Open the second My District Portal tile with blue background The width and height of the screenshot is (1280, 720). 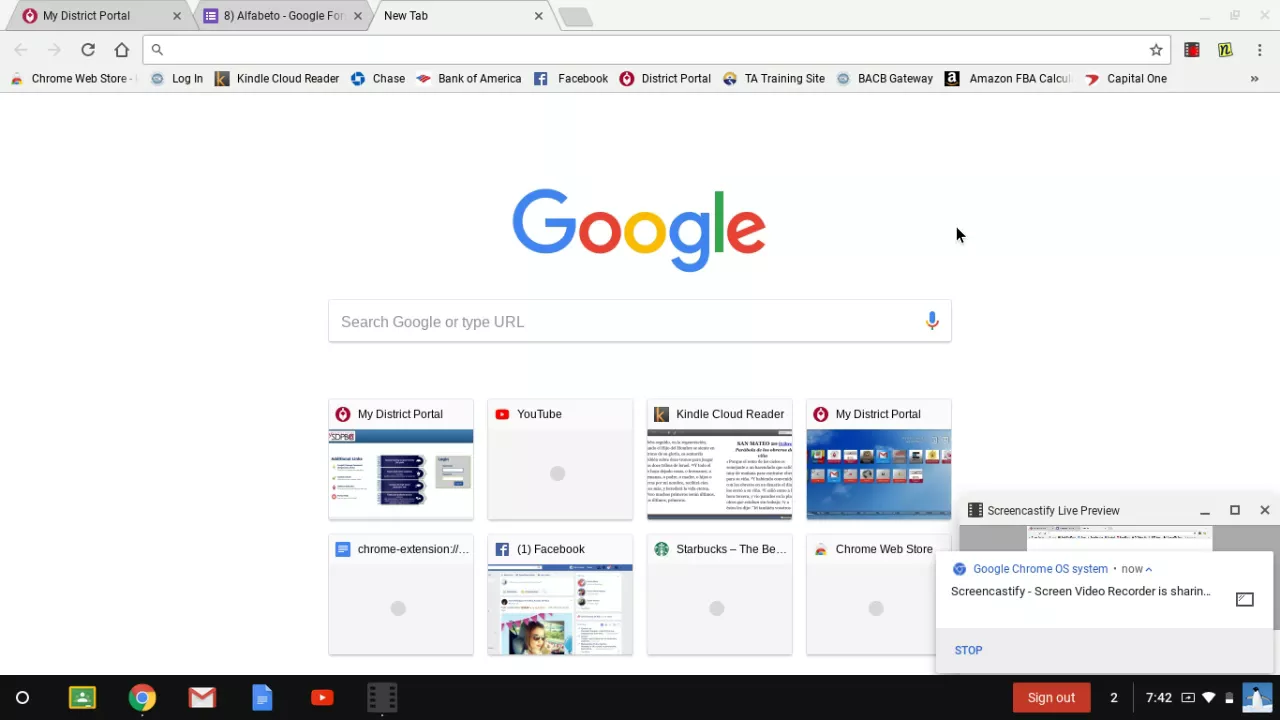[879, 460]
